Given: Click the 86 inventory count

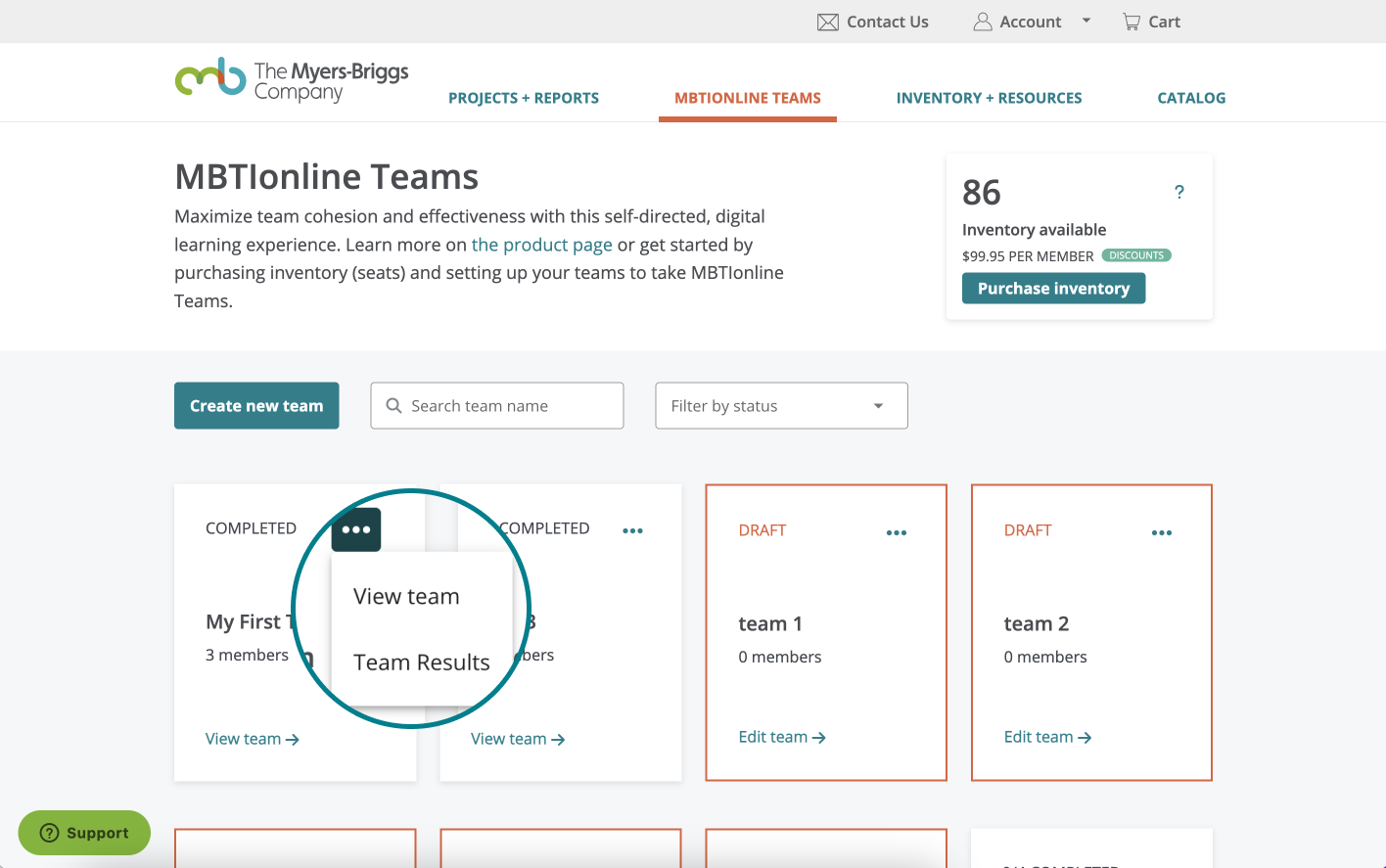Looking at the screenshot, I should coord(982,192).
